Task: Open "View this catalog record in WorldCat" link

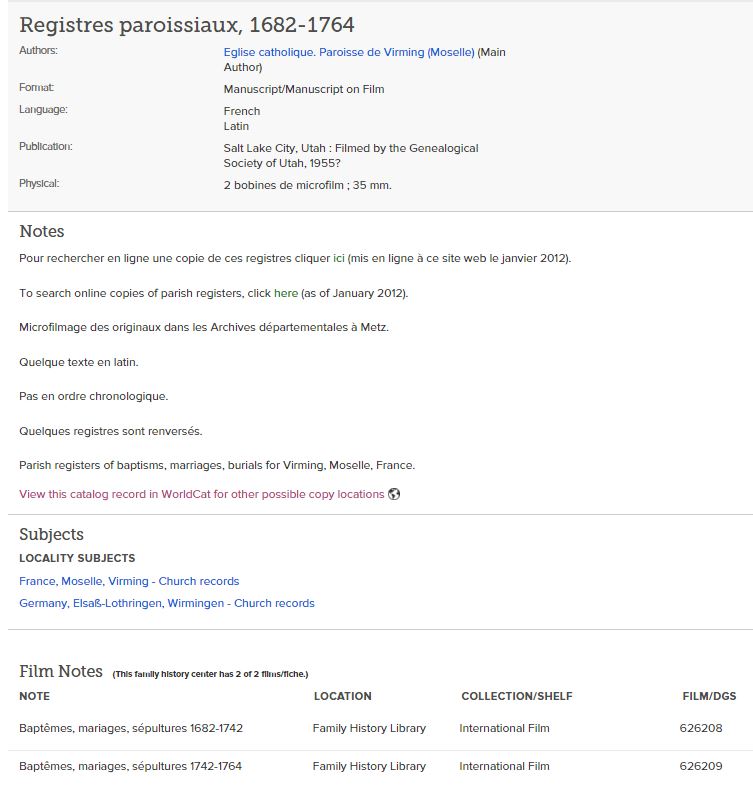Action: 201,494
